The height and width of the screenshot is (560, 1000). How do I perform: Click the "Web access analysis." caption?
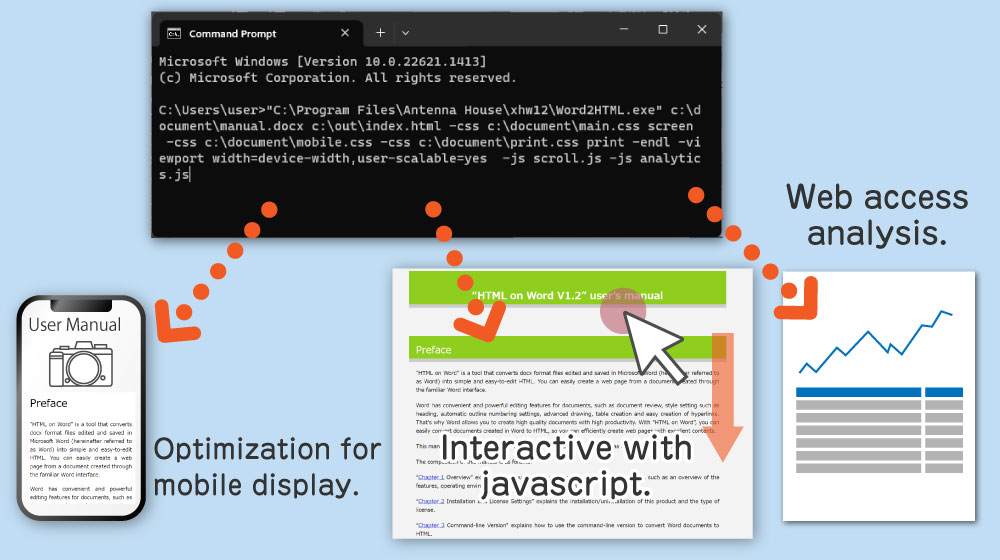click(x=877, y=215)
